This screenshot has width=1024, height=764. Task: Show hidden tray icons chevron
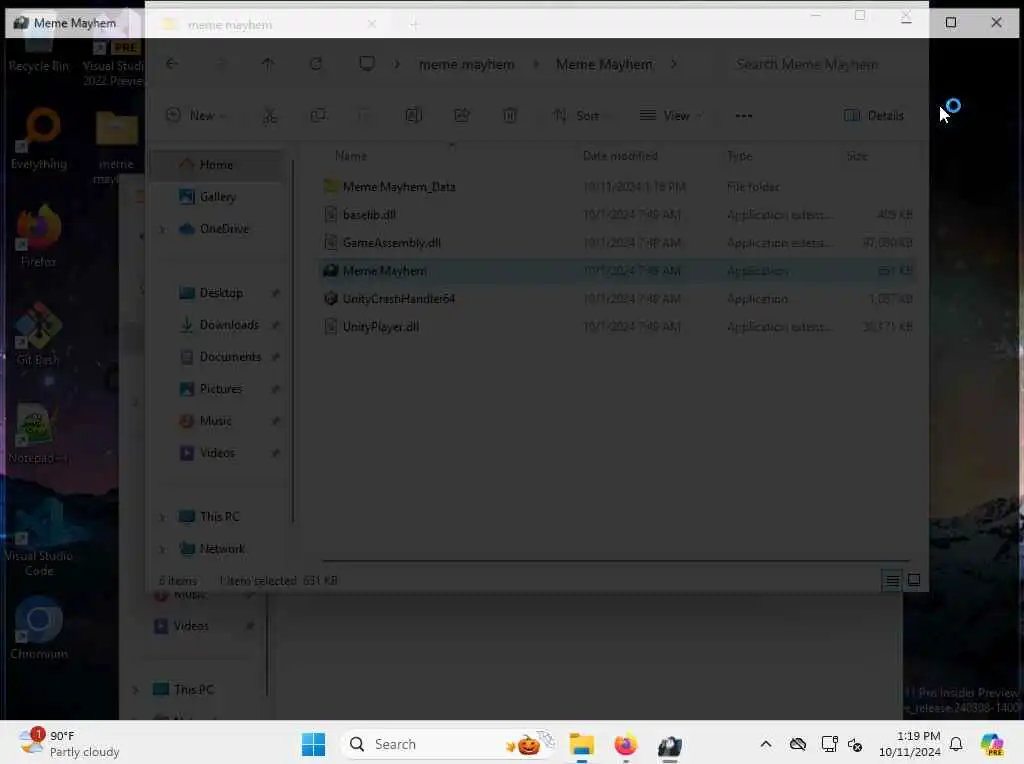[766, 744]
